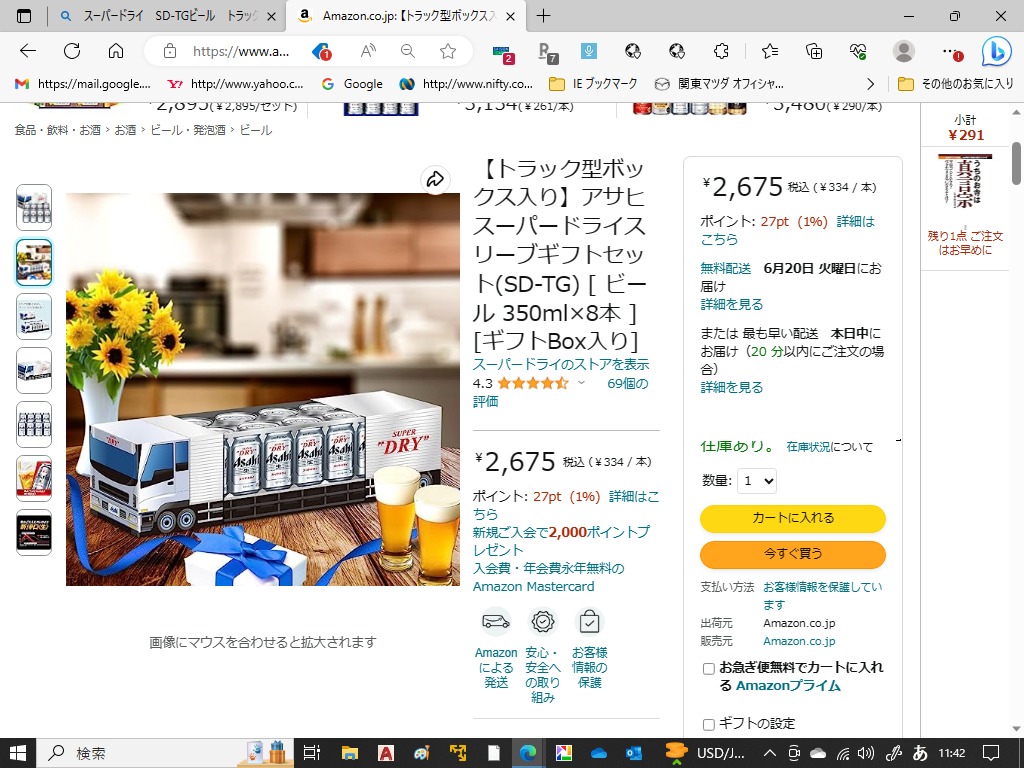Open the profile avatar icon

[904, 51]
